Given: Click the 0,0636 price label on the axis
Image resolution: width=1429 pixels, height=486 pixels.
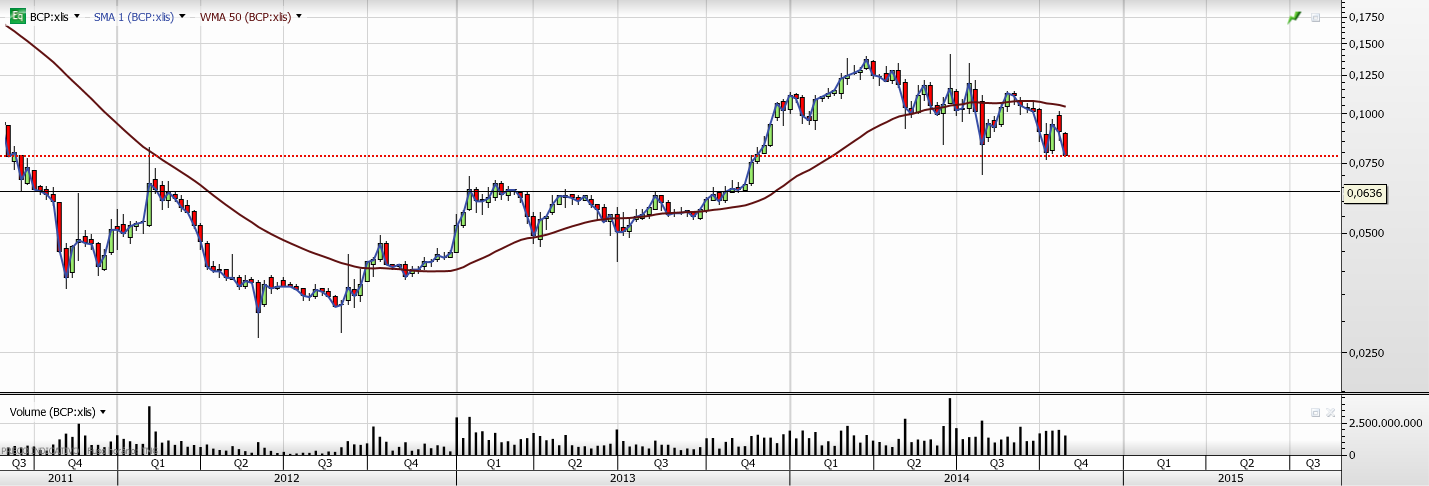Looking at the screenshot, I should point(1364,193).
